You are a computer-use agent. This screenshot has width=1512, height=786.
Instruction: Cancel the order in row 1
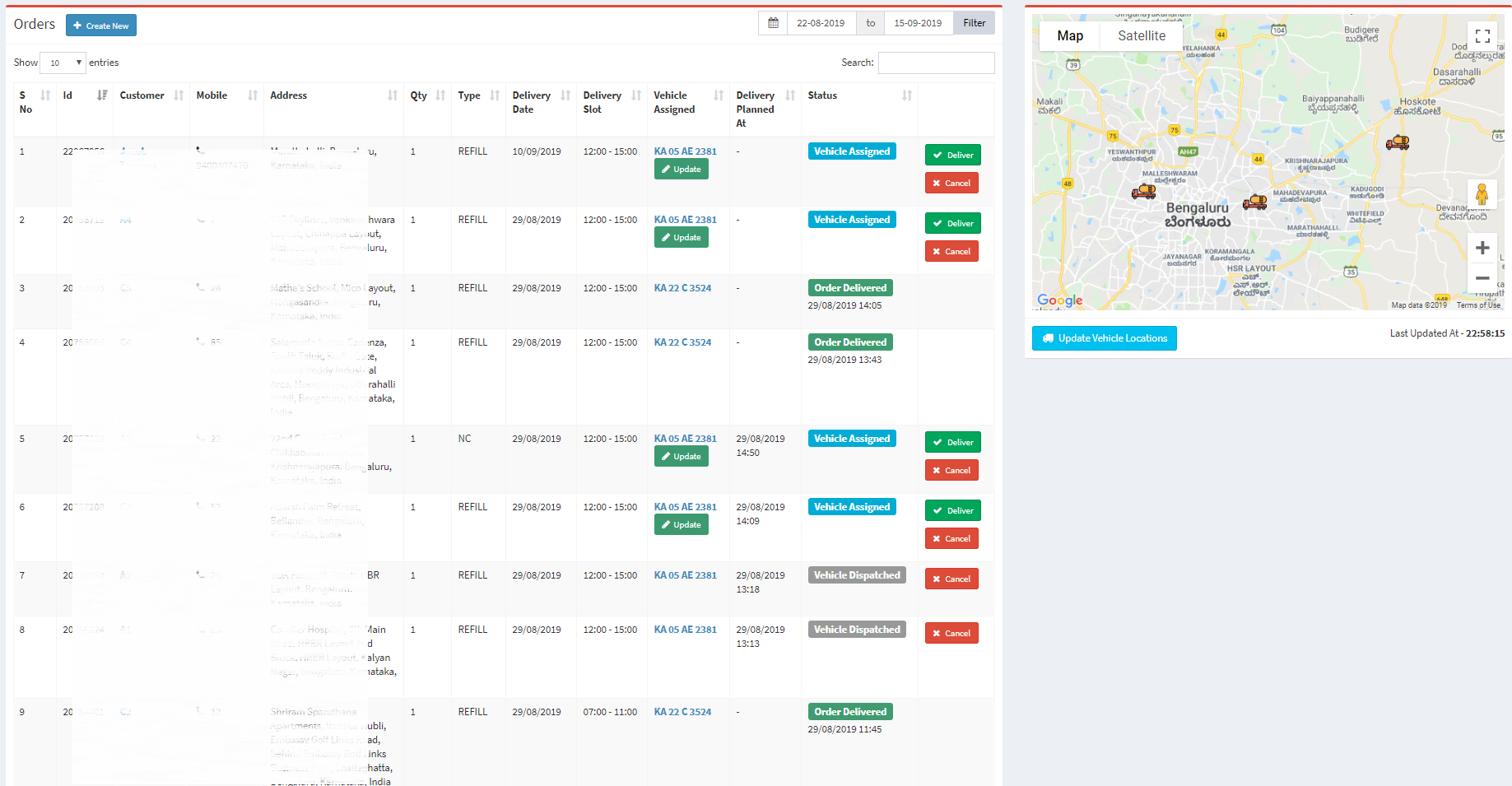[951, 183]
